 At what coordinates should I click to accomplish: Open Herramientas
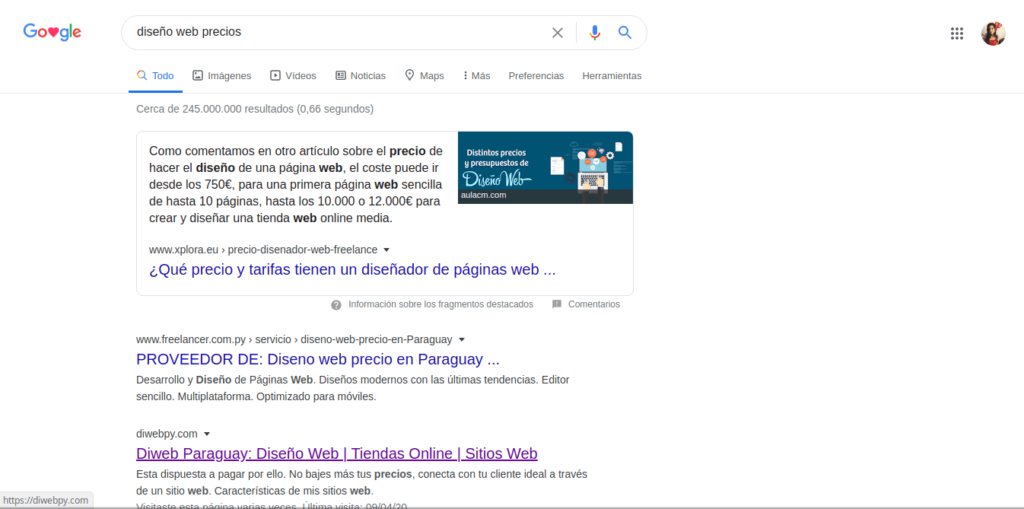(612, 76)
